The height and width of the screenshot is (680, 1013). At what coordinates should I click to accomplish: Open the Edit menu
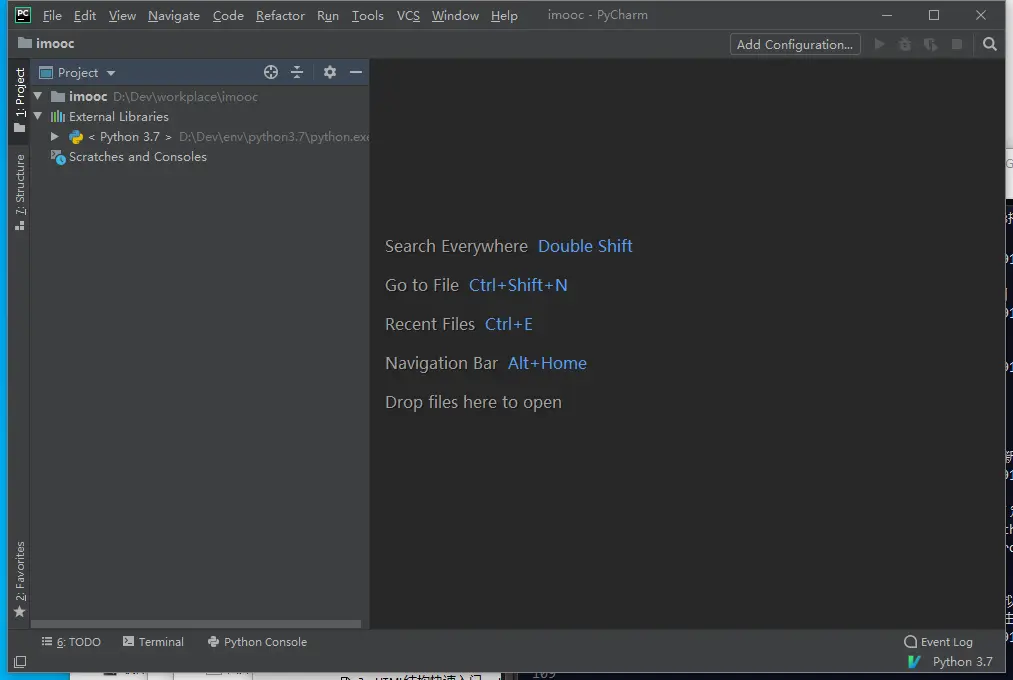tap(85, 15)
